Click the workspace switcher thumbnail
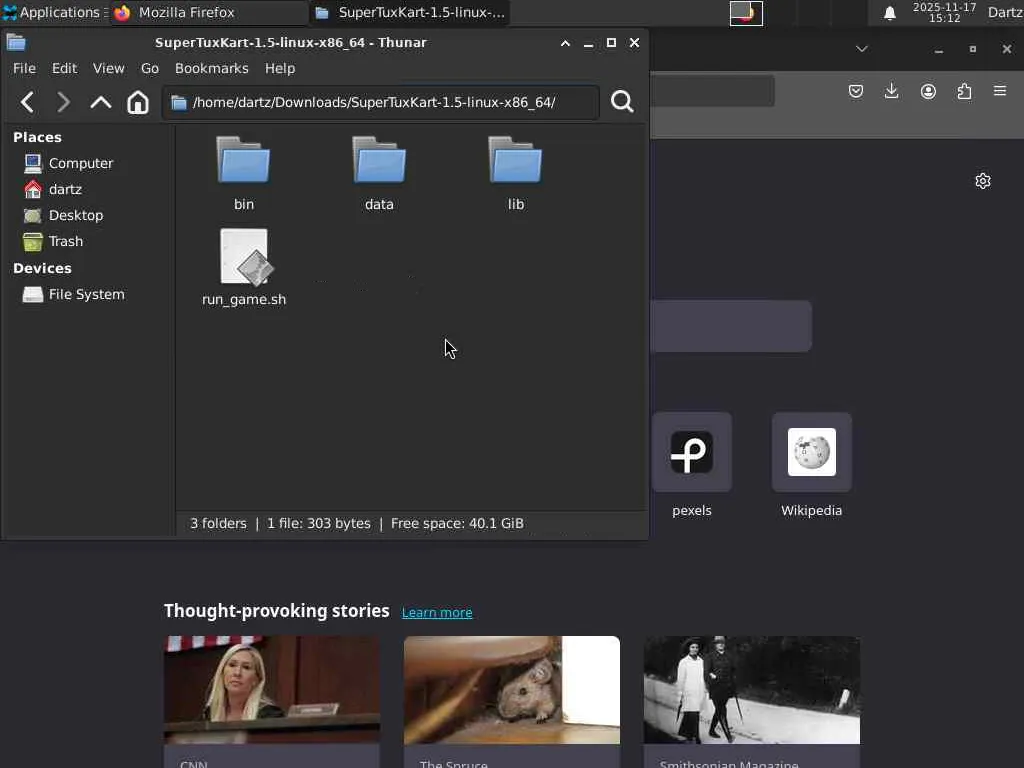The height and width of the screenshot is (768, 1024). point(746,13)
